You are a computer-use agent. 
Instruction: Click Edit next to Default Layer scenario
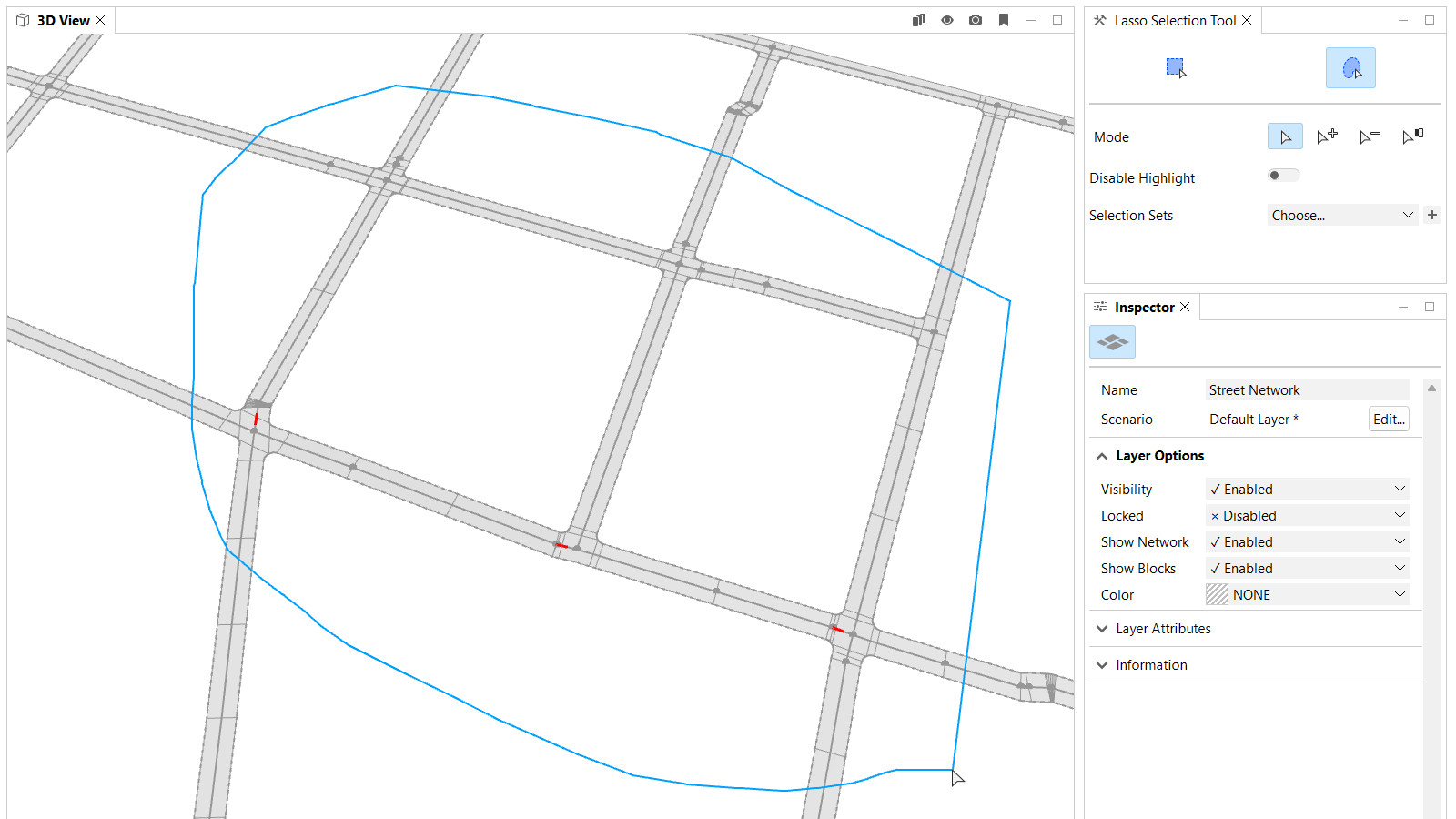(x=1388, y=419)
